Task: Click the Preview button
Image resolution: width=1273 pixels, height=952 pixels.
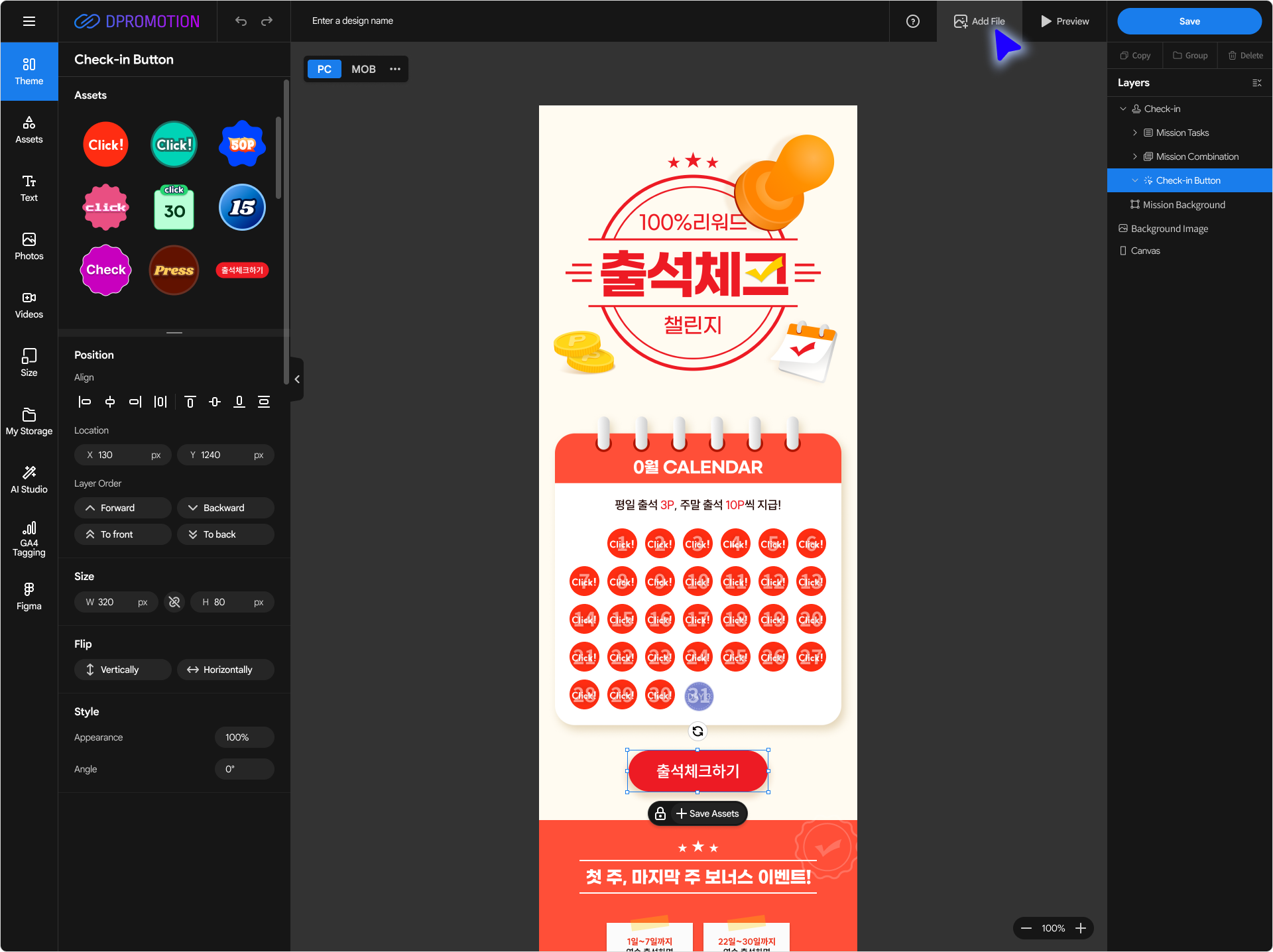Action: (1065, 21)
